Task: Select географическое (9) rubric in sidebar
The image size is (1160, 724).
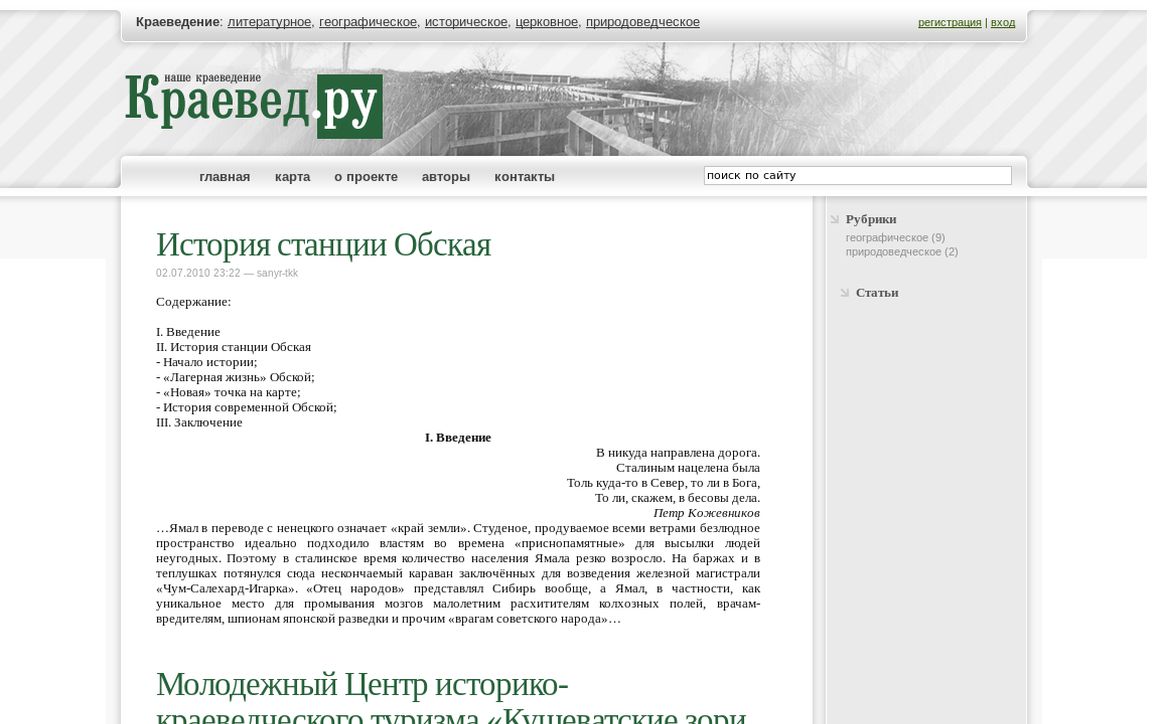Action: [x=894, y=238]
